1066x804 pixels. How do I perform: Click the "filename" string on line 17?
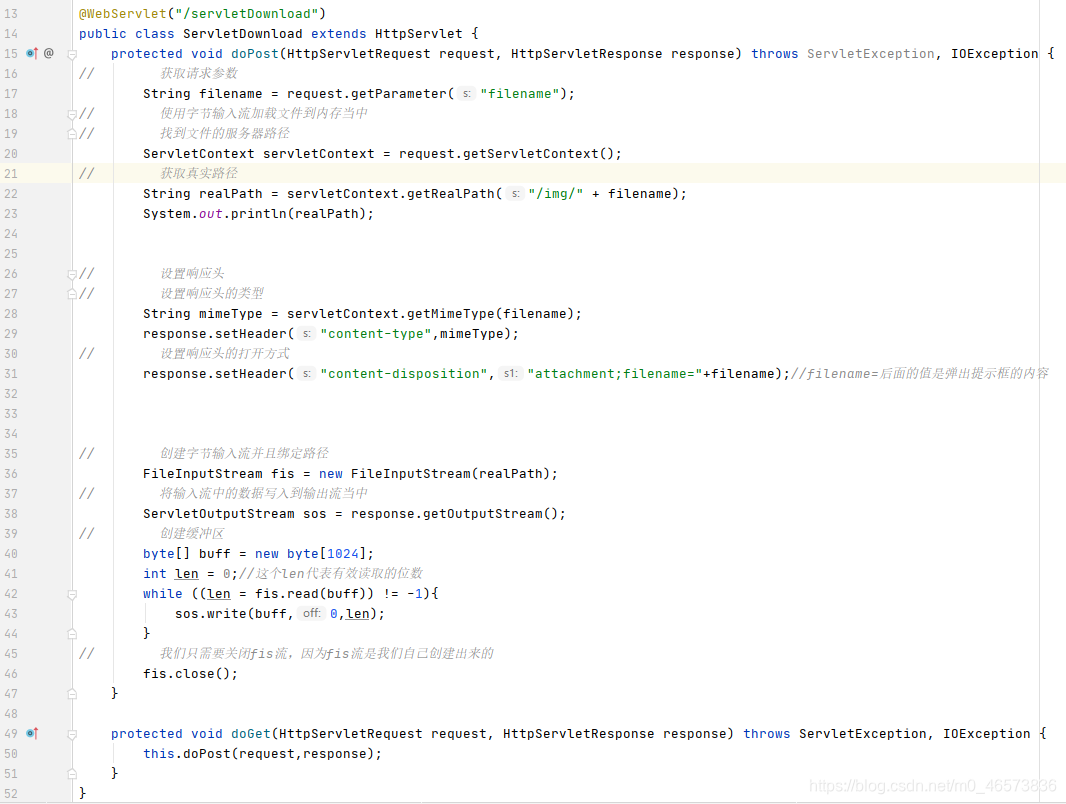click(519, 94)
